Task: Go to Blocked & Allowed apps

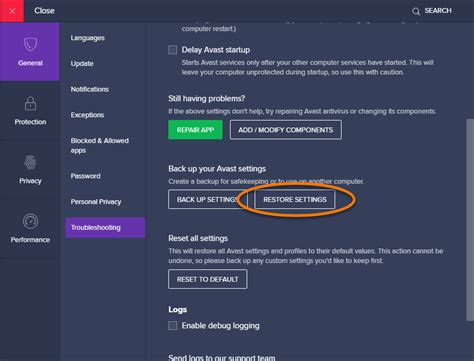Action: click(x=99, y=145)
